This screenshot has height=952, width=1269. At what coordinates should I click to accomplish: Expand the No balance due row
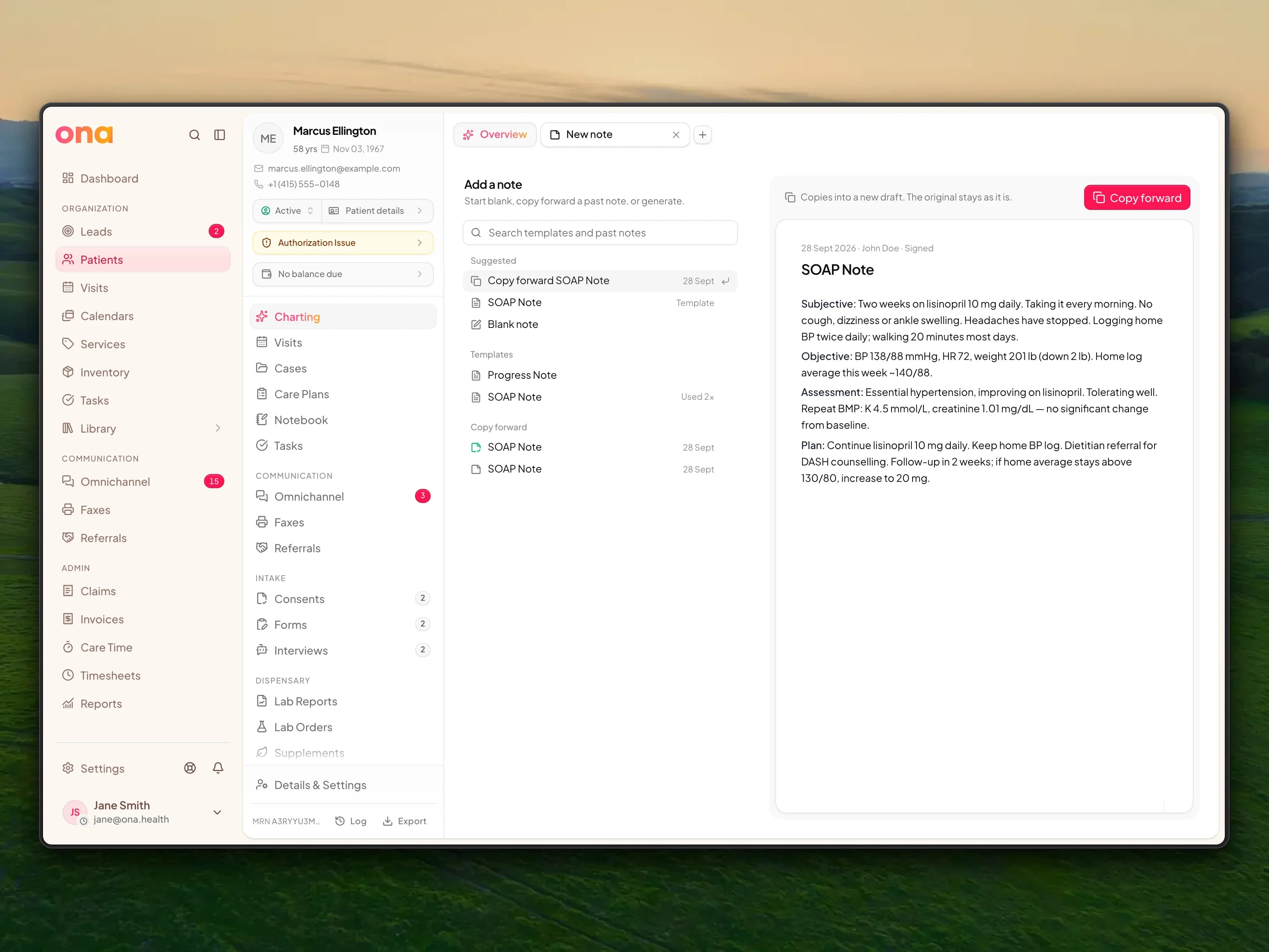click(x=342, y=274)
